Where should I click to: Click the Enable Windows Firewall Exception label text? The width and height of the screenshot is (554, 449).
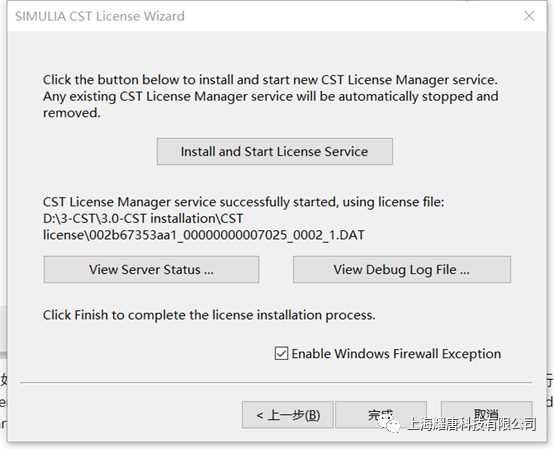tap(396, 354)
